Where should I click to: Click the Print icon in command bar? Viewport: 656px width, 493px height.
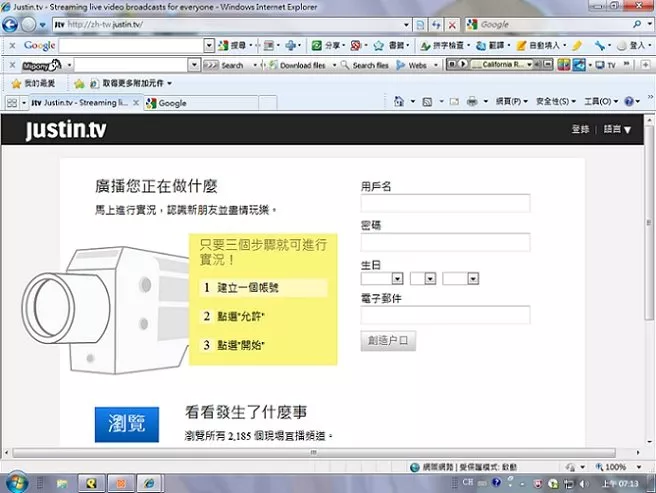(472, 101)
